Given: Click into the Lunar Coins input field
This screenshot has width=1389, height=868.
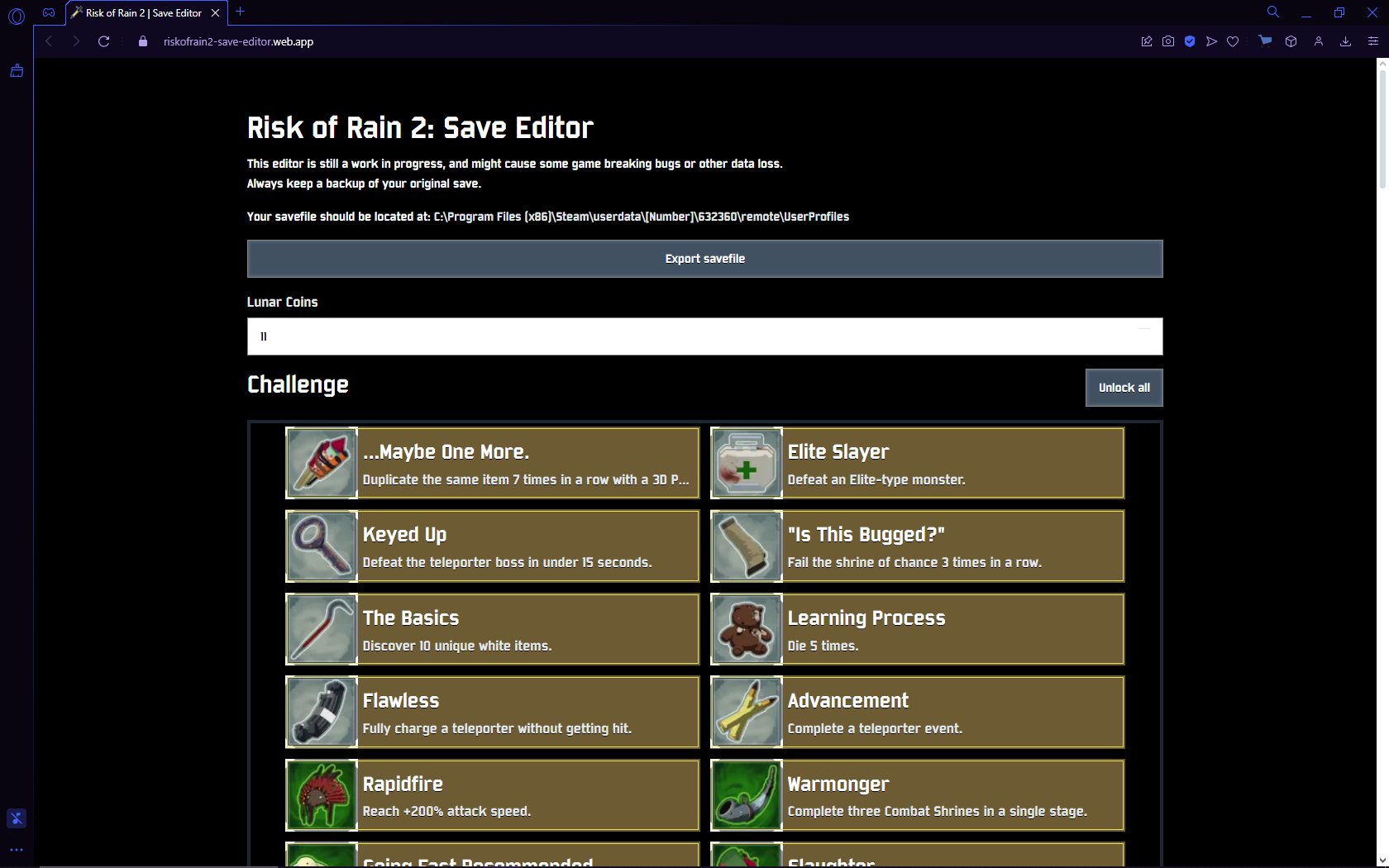Looking at the screenshot, I should pyautogui.click(x=704, y=336).
